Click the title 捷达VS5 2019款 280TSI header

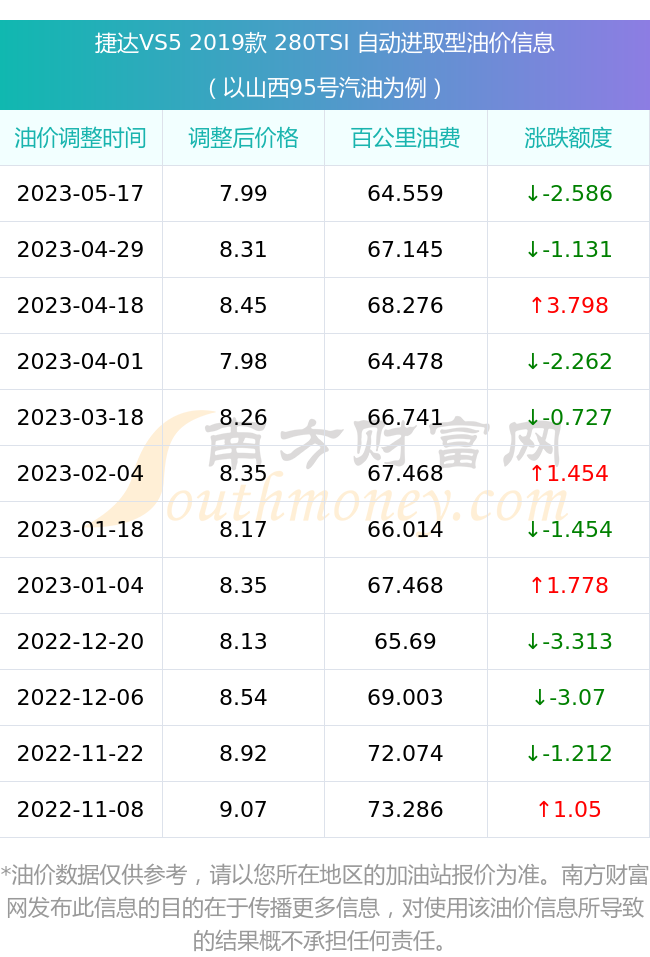pos(325,43)
